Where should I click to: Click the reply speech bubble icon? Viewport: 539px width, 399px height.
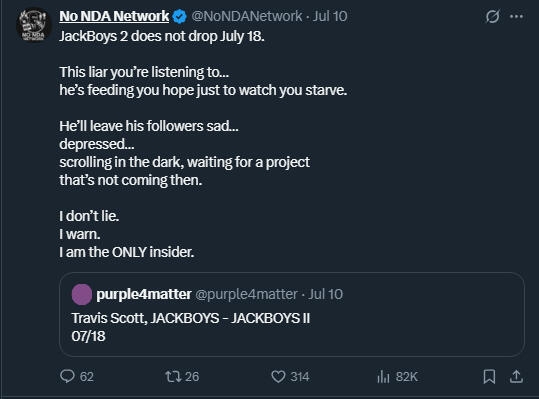click(67, 376)
